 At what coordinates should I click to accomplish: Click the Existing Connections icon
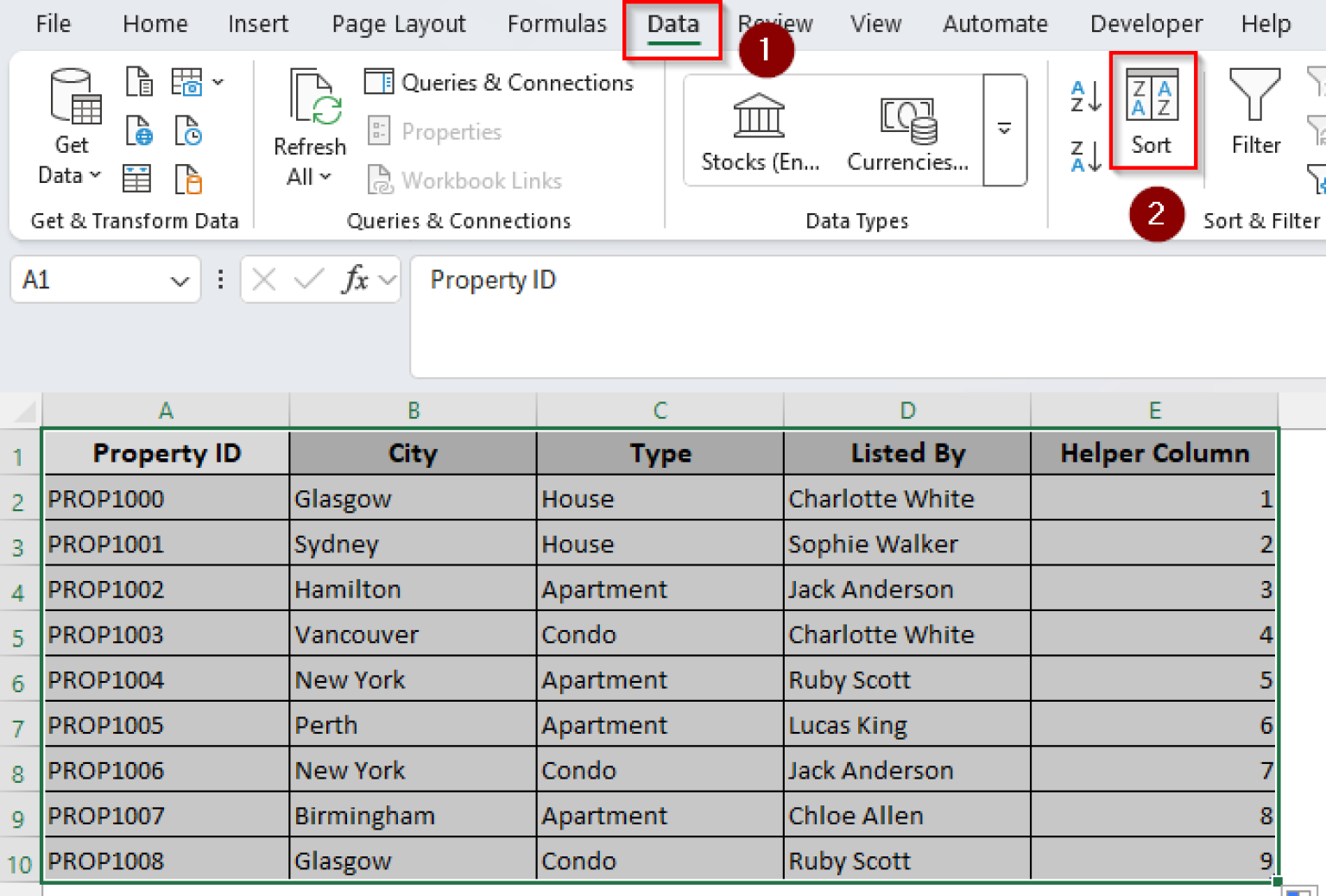point(188,179)
